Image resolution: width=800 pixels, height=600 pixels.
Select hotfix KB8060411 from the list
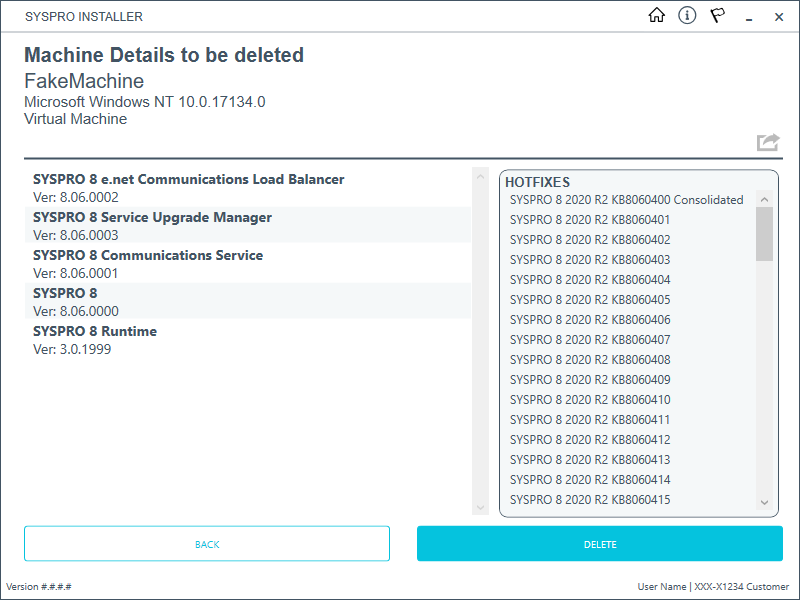pos(590,420)
